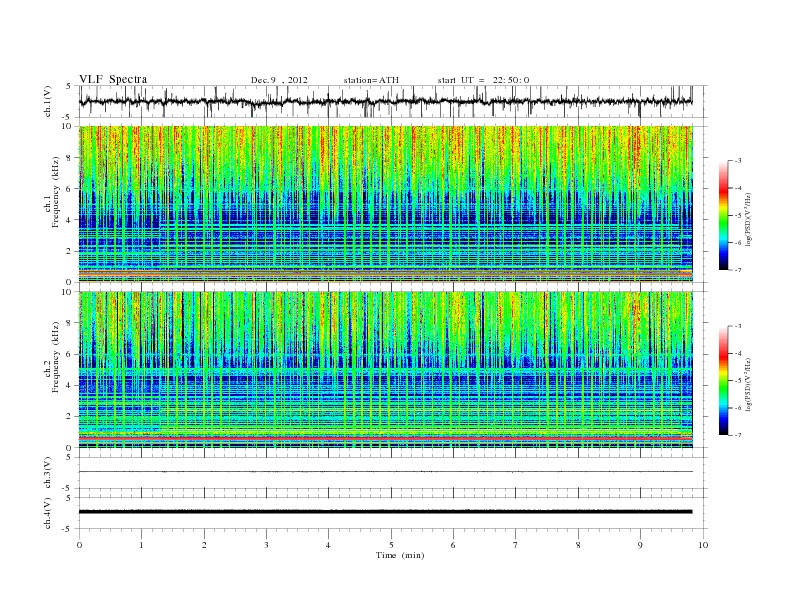The image size is (792, 612).
Task: Click the time axis tick label '5'
Action: click(x=391, y=545)
